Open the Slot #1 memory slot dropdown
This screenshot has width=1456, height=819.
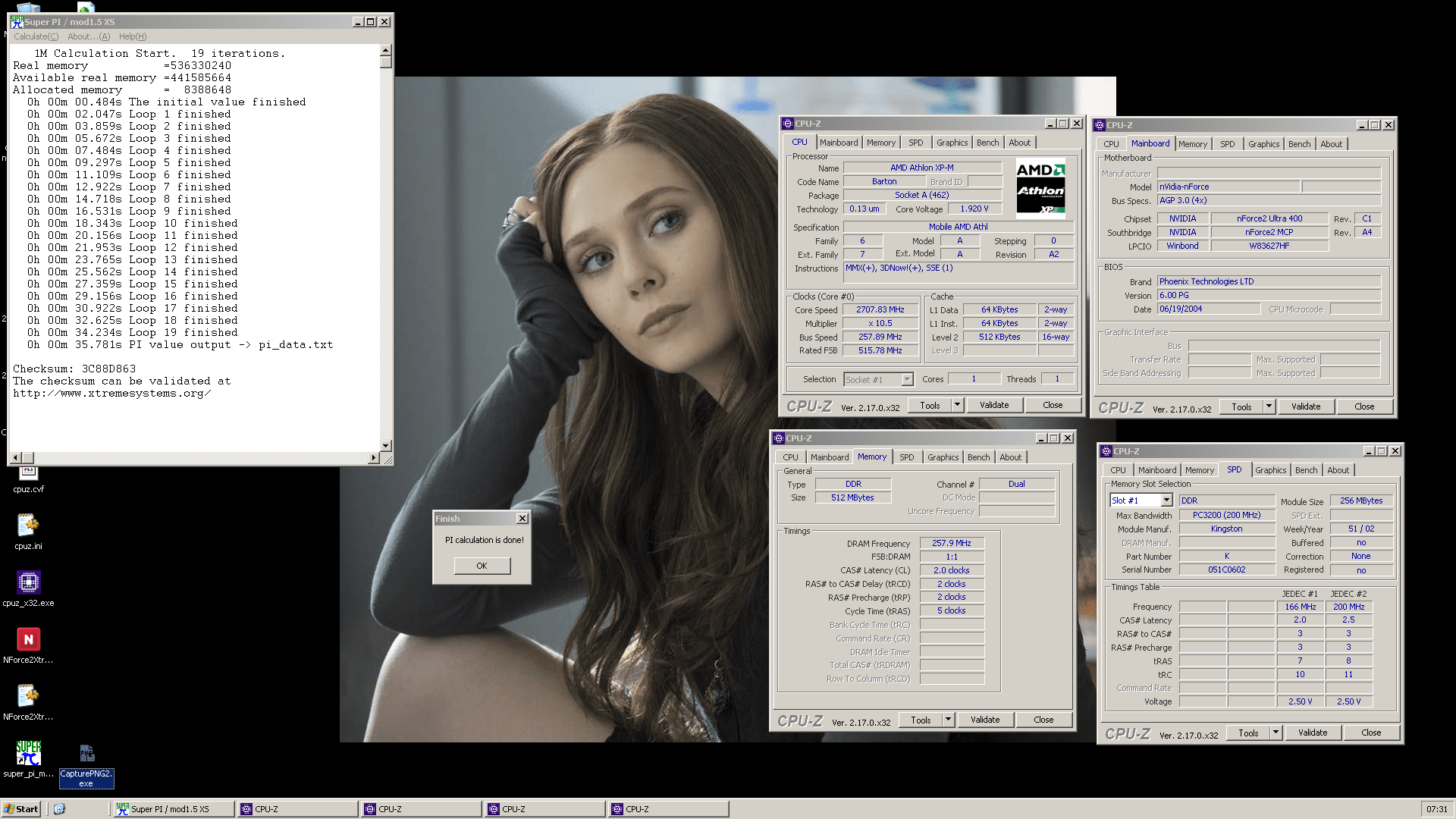click(1166, 500)
